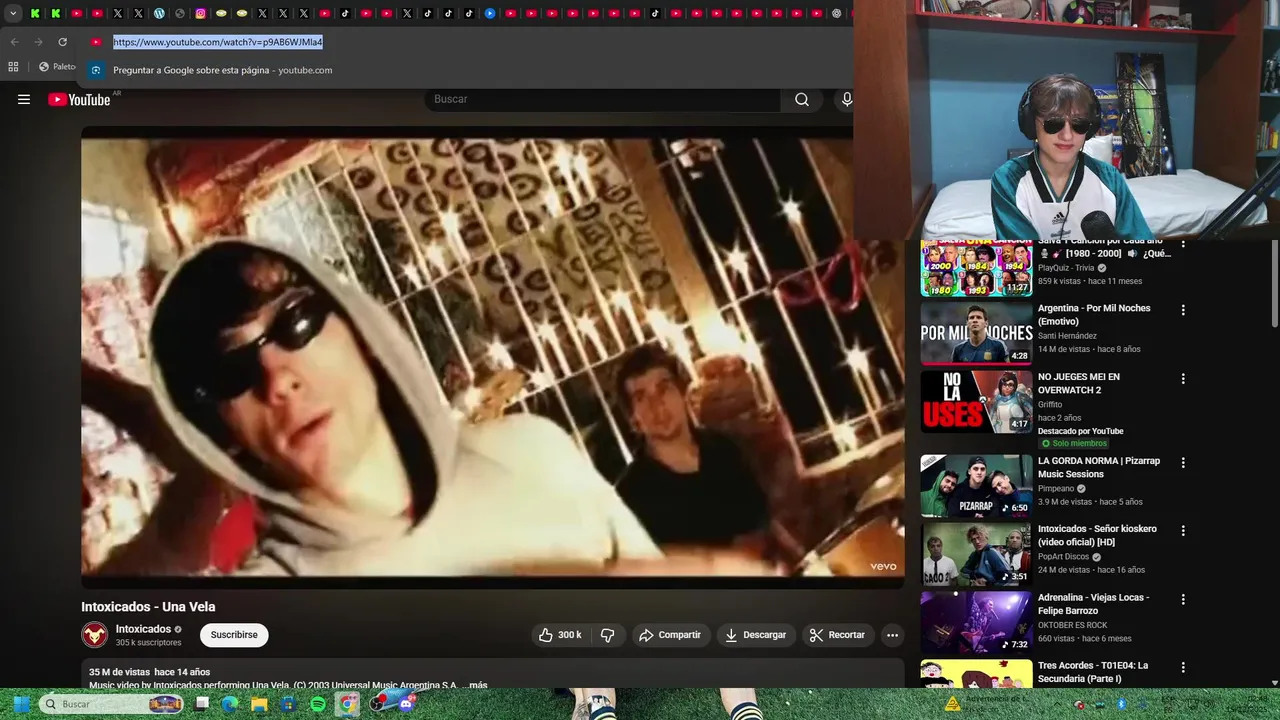This screenshot has height=720, width=1280.
Task: Open the Paleto bookmark
Action: (x=57, y=67)
